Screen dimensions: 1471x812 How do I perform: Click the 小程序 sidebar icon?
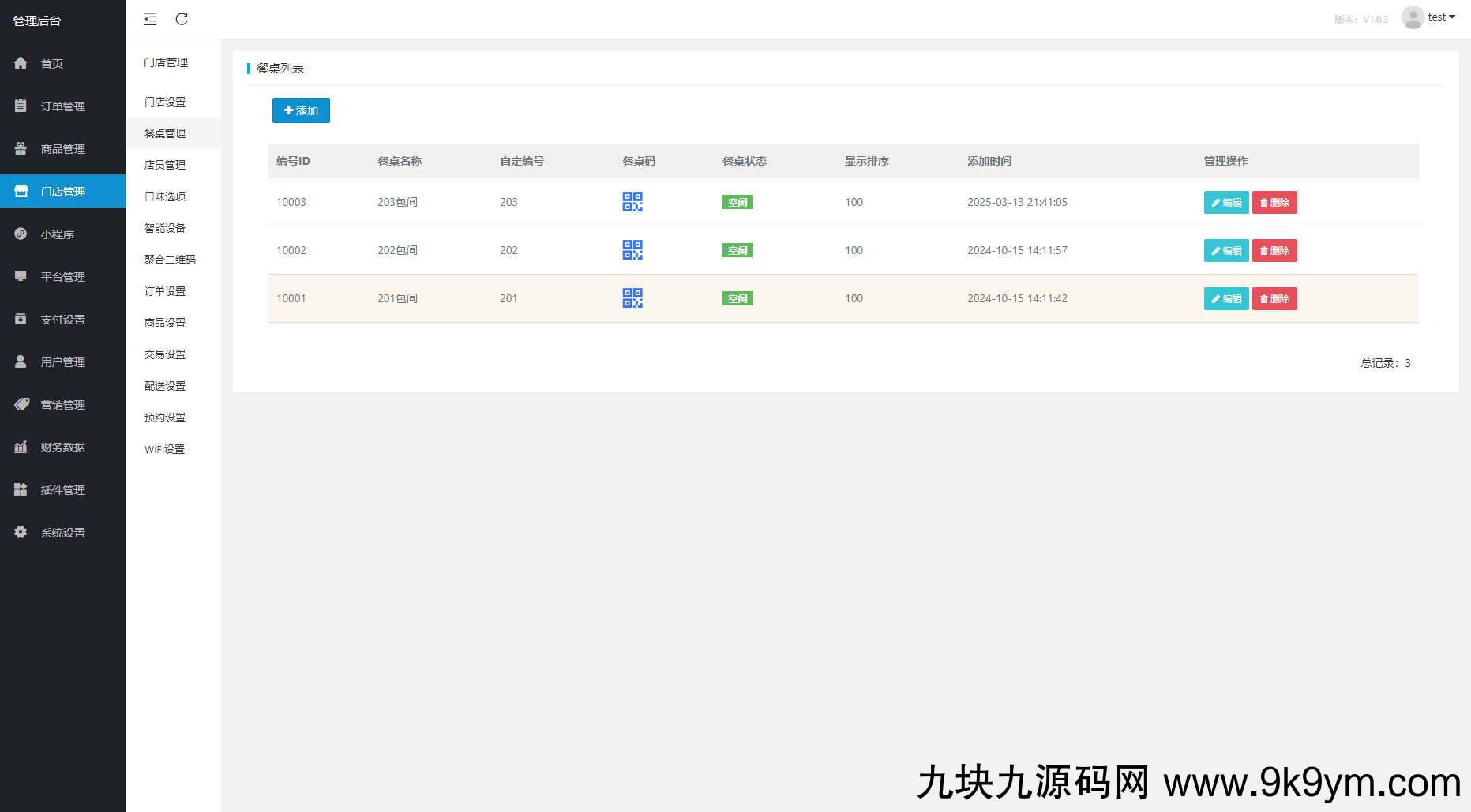tap(21, 234)
